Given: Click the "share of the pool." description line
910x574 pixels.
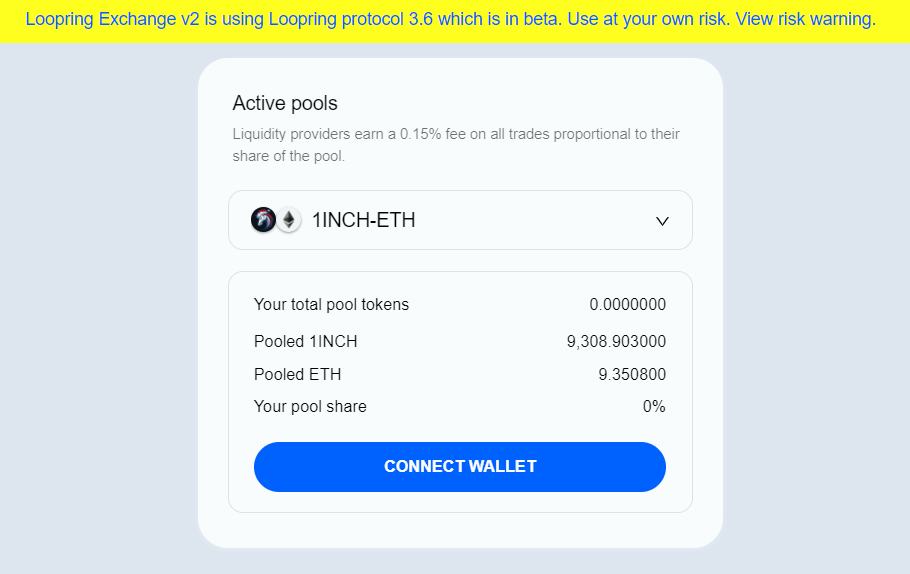Looking at the screenshot, I should (288, 156).
